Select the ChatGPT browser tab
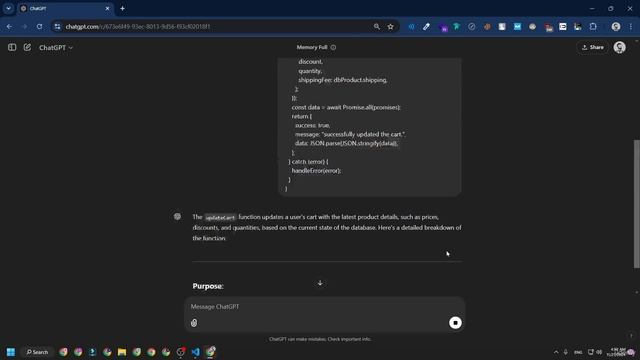 click(x=65, y=8)
